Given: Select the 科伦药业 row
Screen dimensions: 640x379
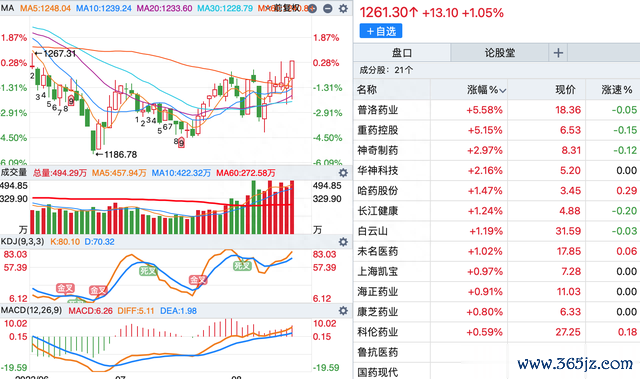Looking at the screenshot, I should 497,332.
